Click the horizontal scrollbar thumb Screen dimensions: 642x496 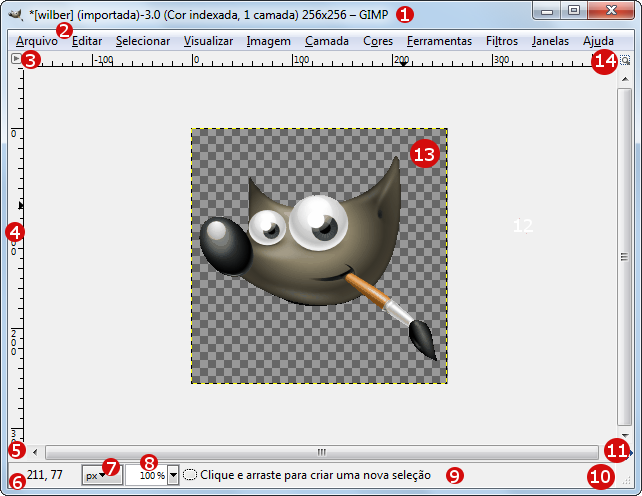[321, 453]
